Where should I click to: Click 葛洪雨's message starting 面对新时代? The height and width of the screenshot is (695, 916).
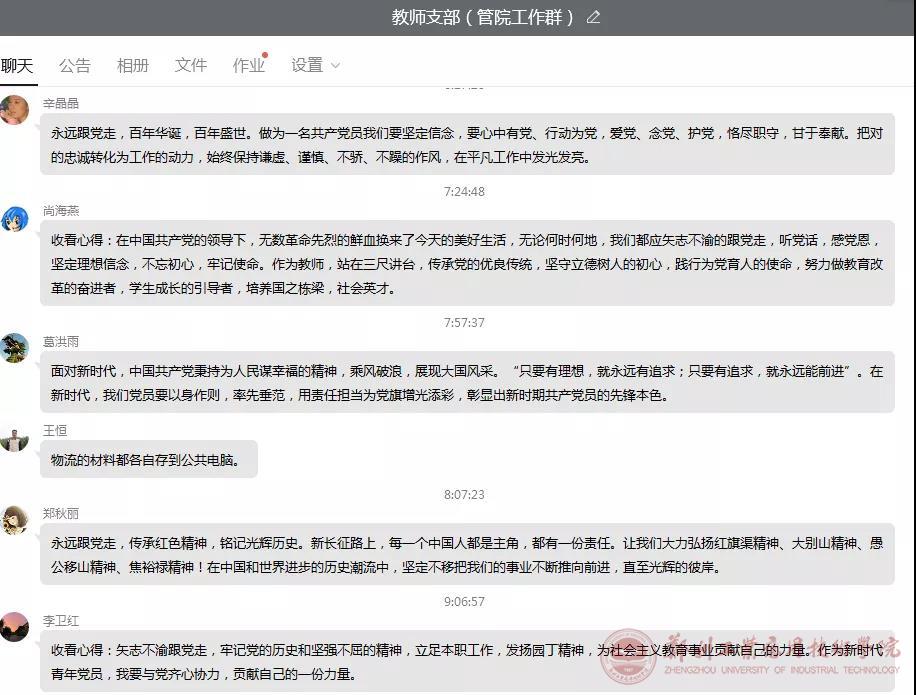click(466, 383)
